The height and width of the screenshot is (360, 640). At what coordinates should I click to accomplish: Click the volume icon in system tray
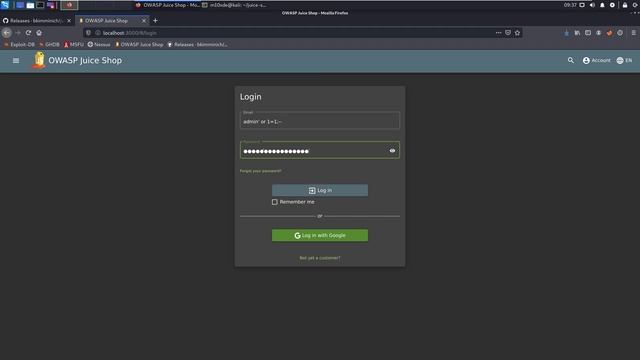[x=592, y=5]
